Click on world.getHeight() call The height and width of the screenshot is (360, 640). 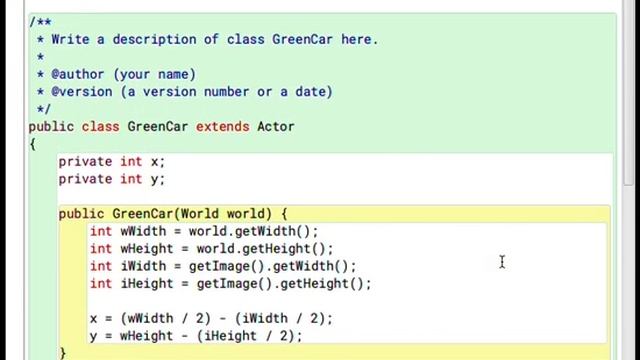coord(264,249)
